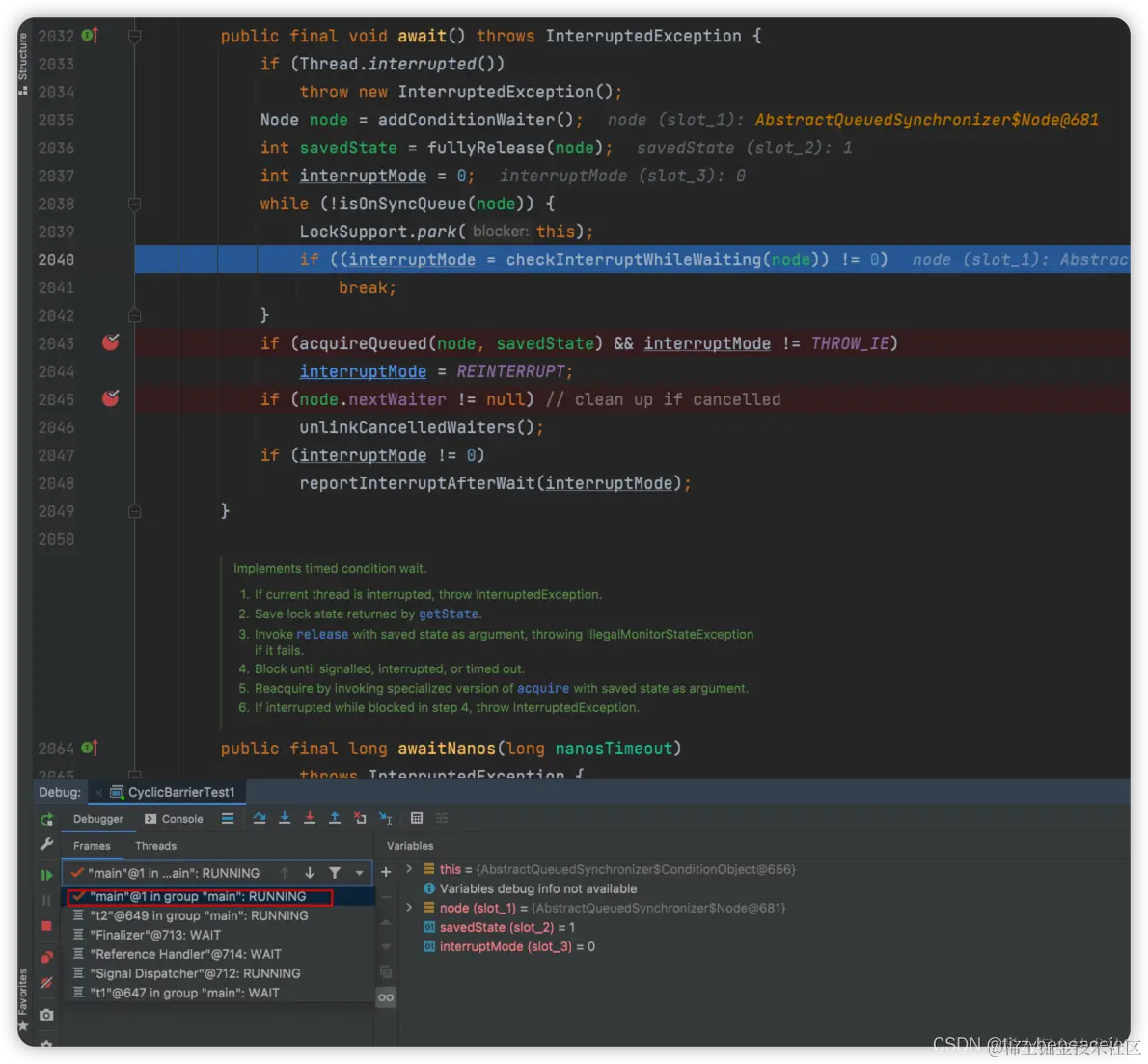The width and height of the screenshot is (1148, 1064).
Task: Click the Step Out arrow icon
Action: (x=335, y=819)
